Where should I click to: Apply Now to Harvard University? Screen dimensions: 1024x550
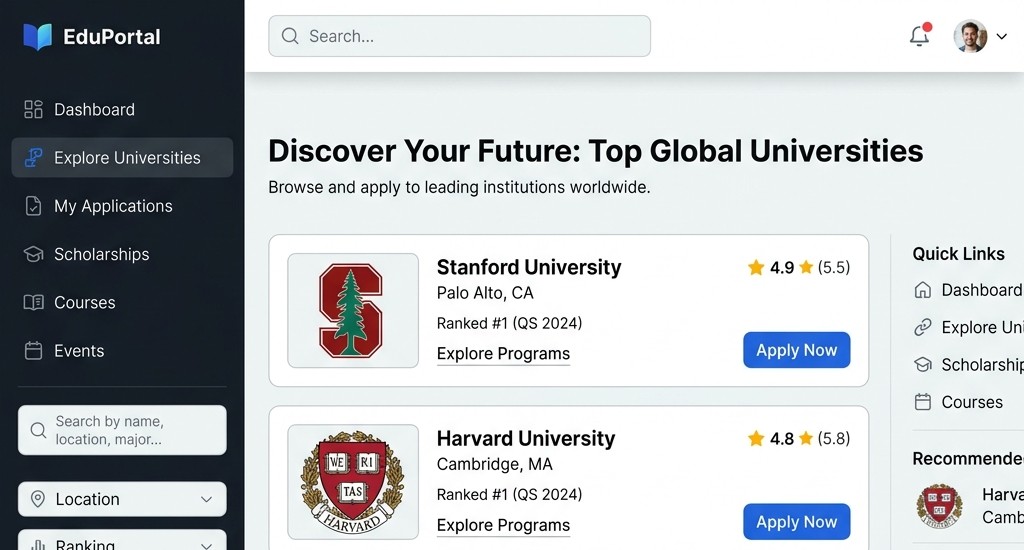pos(797,522)
